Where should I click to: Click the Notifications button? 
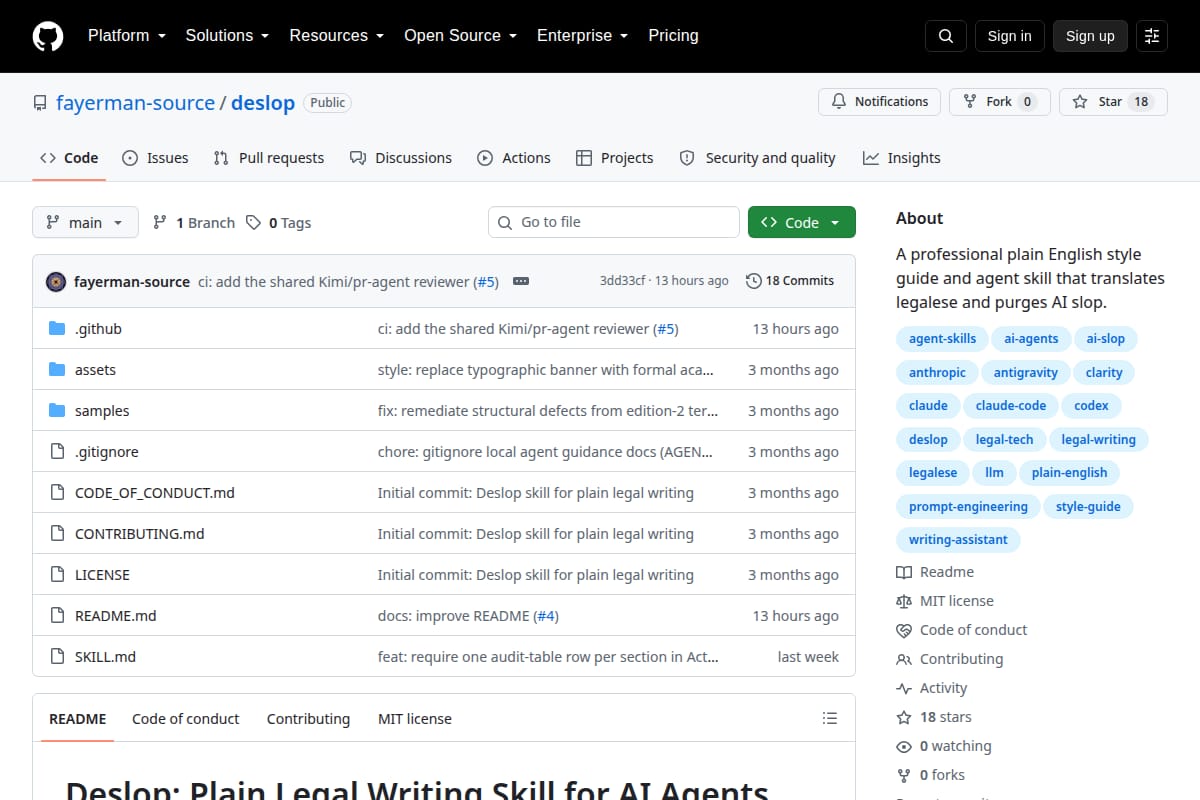point(880,102)
